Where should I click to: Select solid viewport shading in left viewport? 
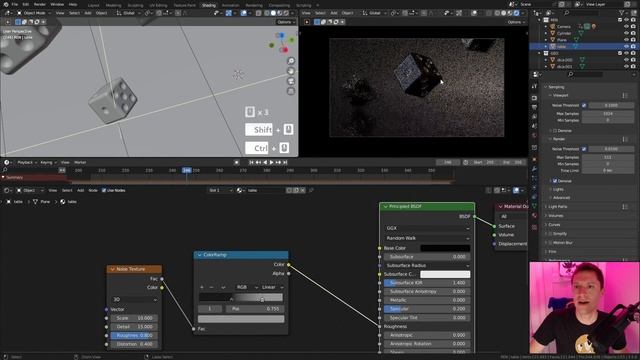coord(273,13)
